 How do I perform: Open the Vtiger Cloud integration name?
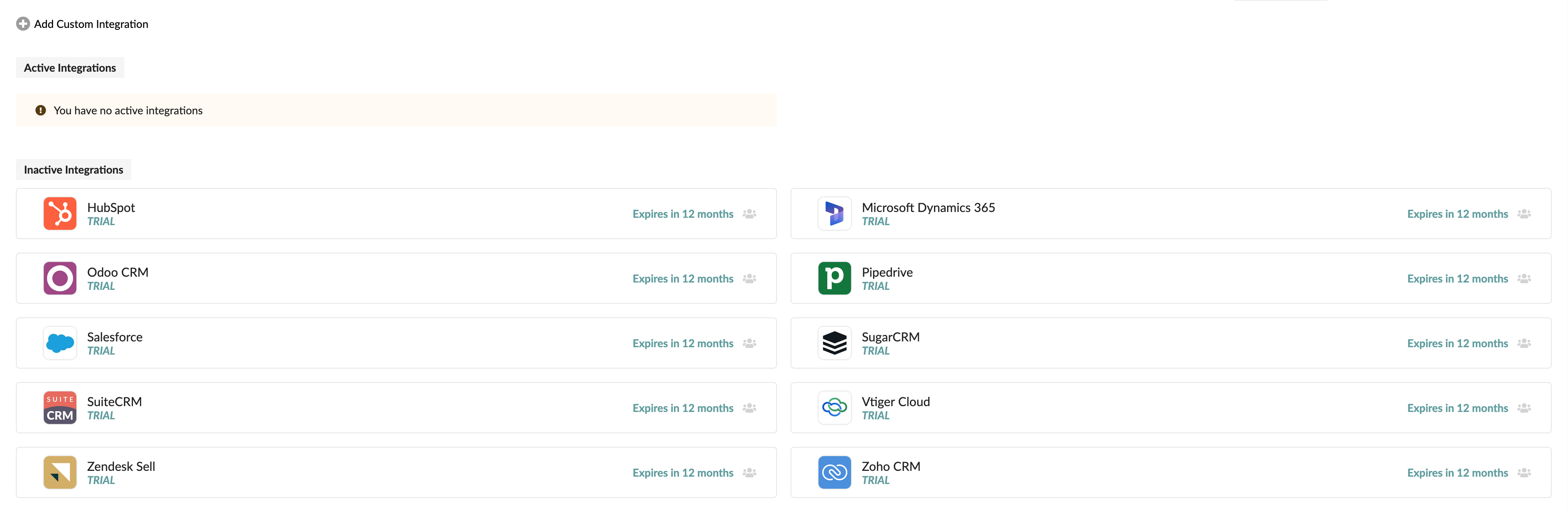pos(895,401)
